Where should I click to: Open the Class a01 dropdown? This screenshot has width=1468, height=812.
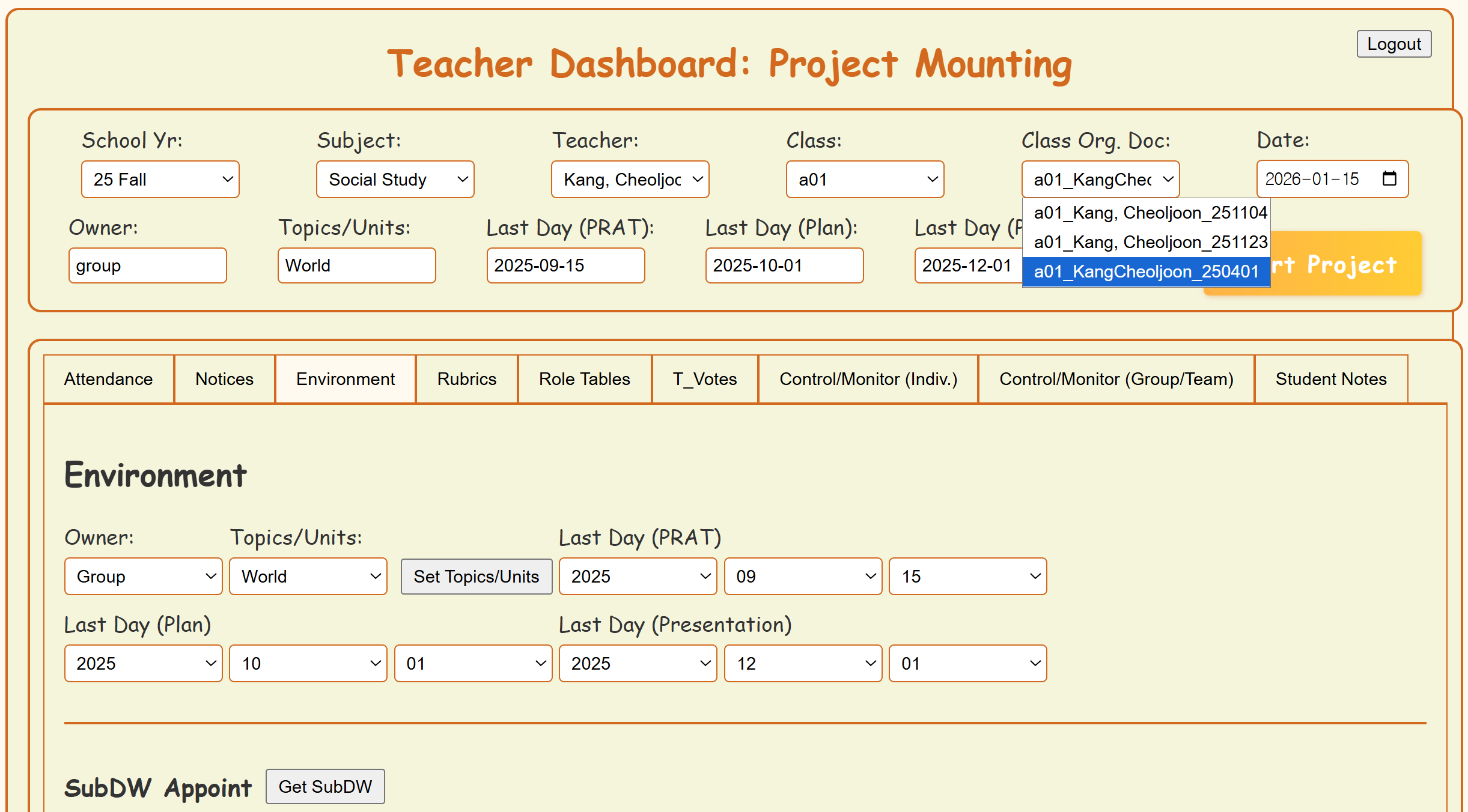coord(865,179)
